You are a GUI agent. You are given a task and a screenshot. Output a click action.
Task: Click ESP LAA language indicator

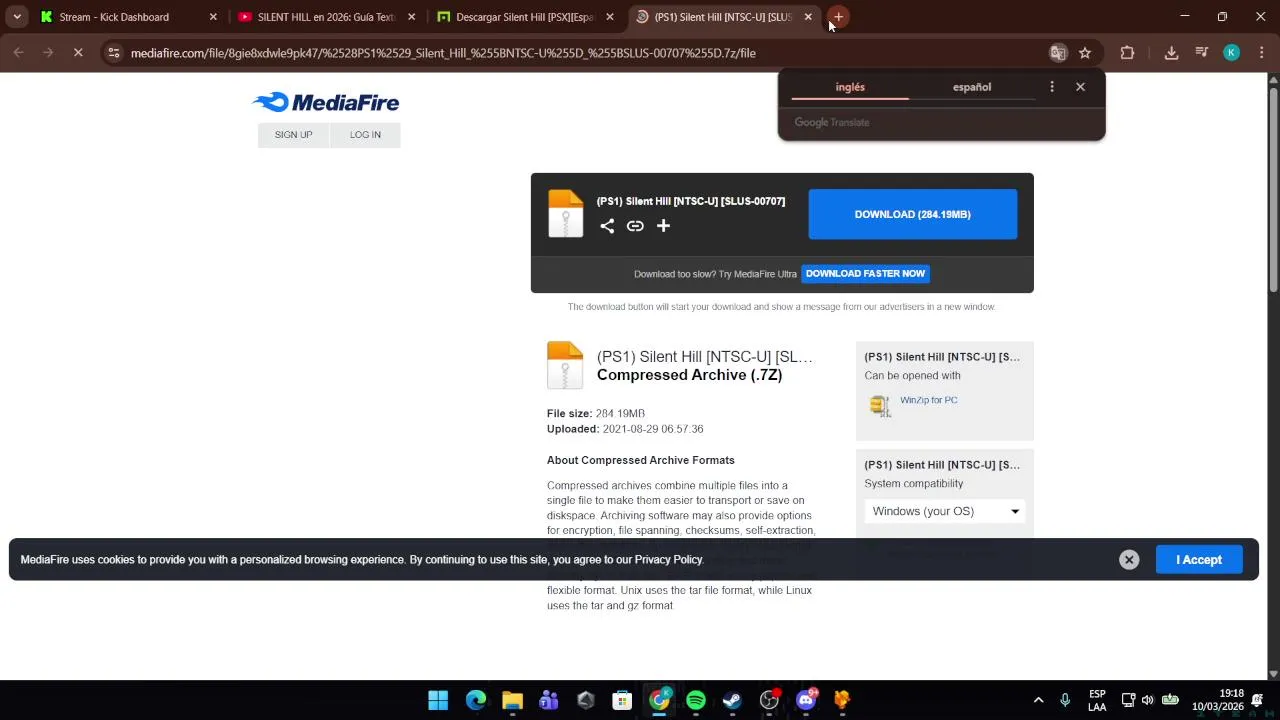(x=1097, y=700)
